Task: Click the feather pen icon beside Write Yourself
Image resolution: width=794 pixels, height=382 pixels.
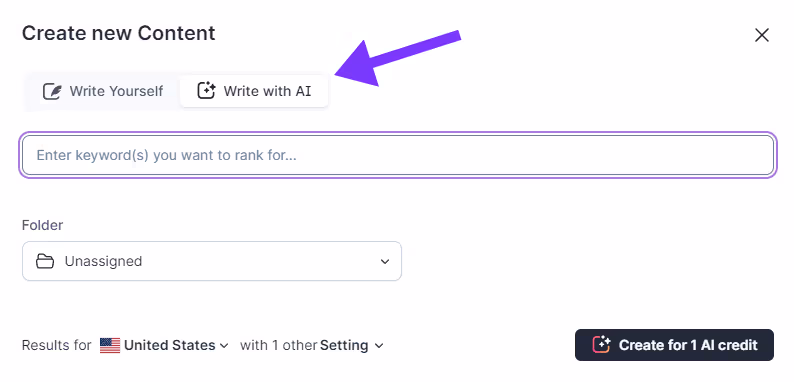Action: coord(52,91)
